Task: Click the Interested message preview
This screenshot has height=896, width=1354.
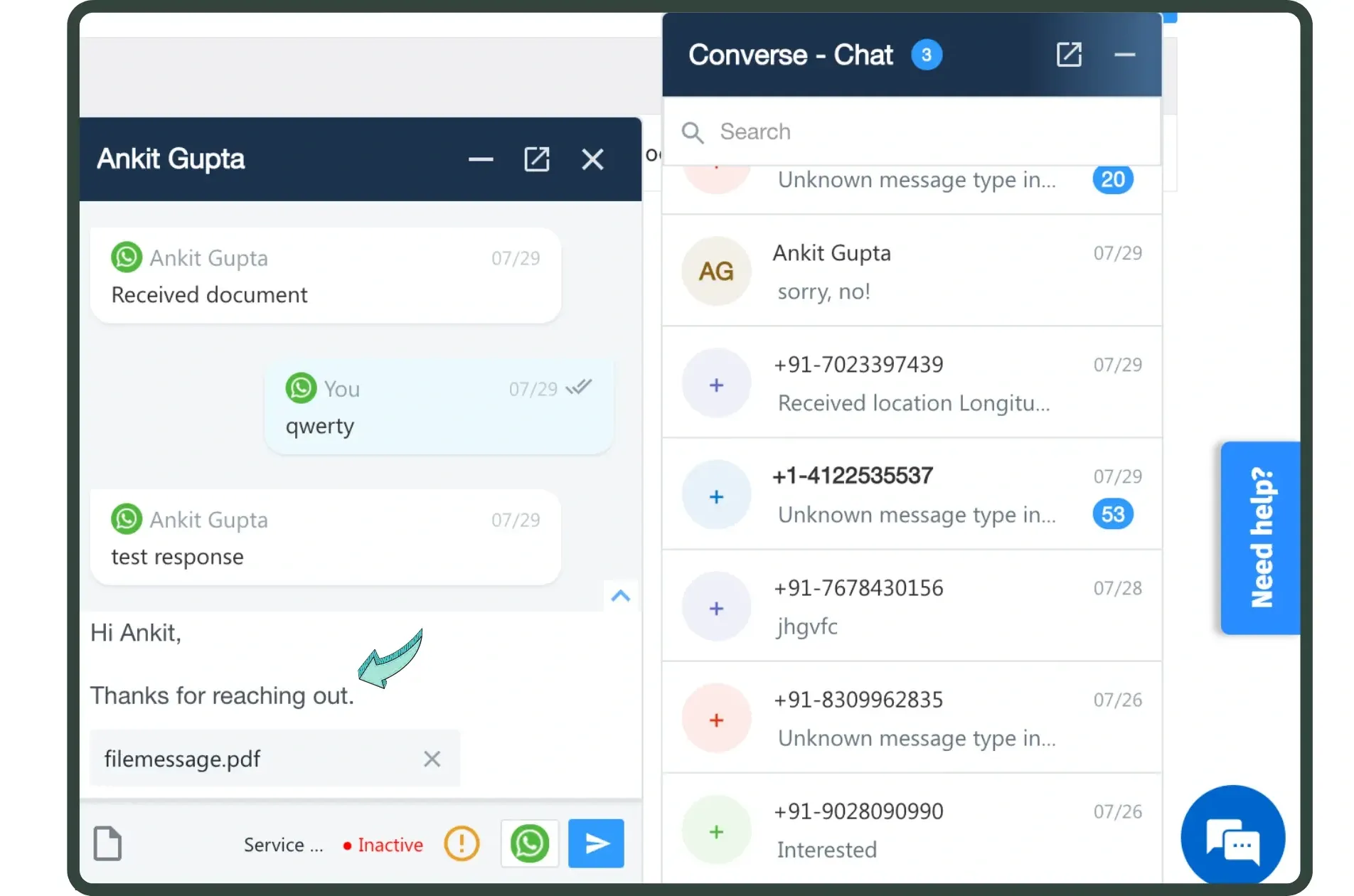Action: coord(826,850)
